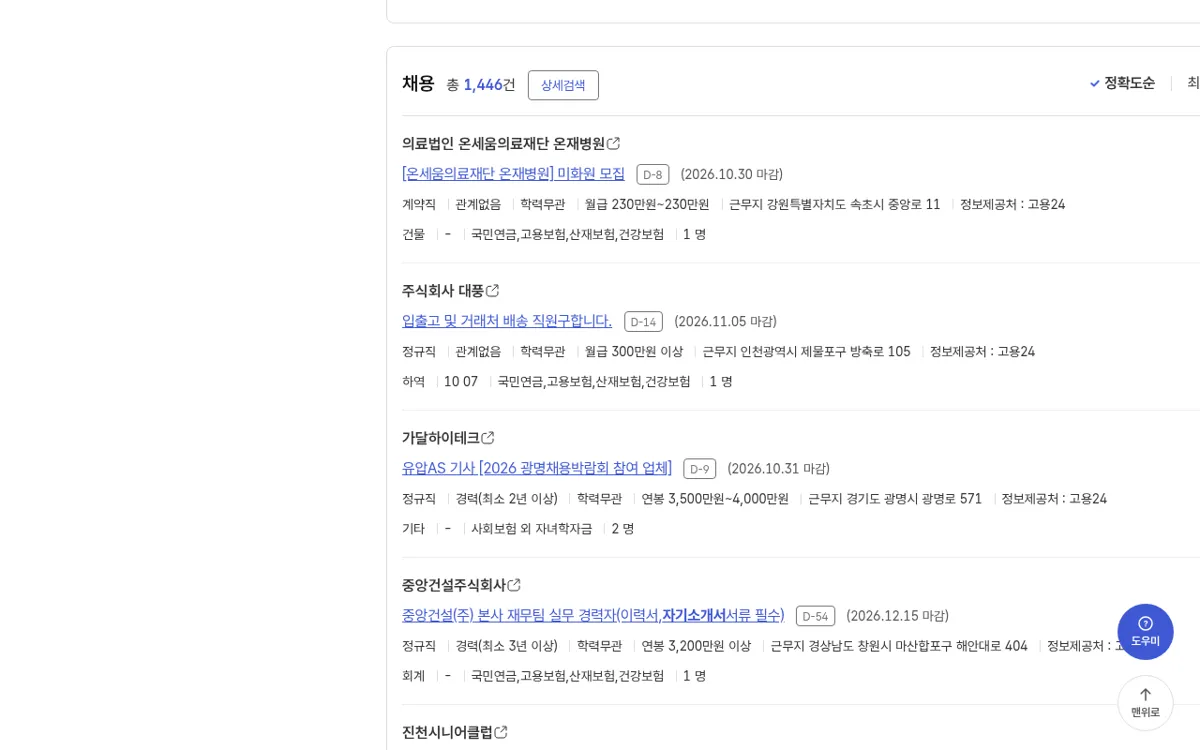The width and height of the screenshot is (1200, 750).
Task: Click the D-54 deadline badge
Action: (x=816, y=615)
